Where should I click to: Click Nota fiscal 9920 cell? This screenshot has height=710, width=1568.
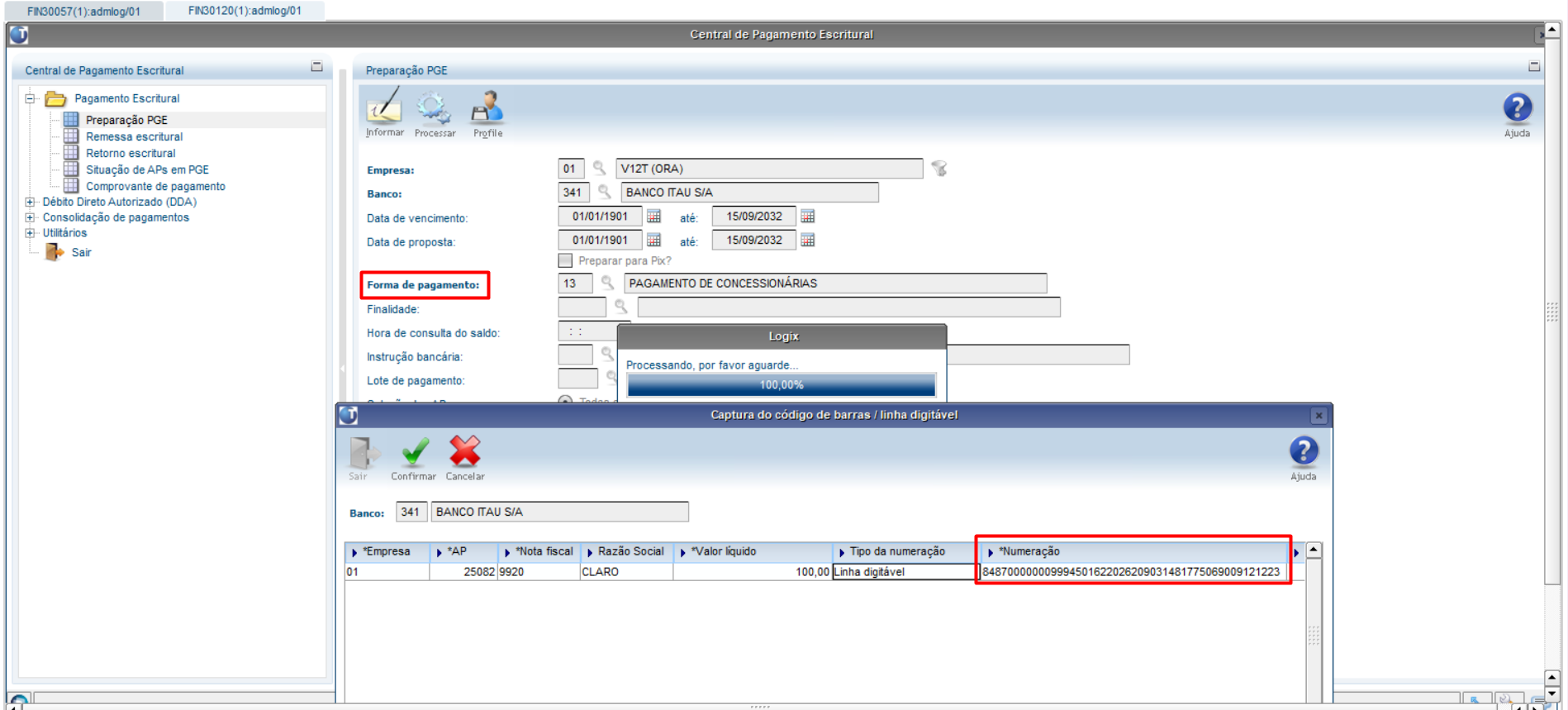pyautogui.click(x=539, y=572)
